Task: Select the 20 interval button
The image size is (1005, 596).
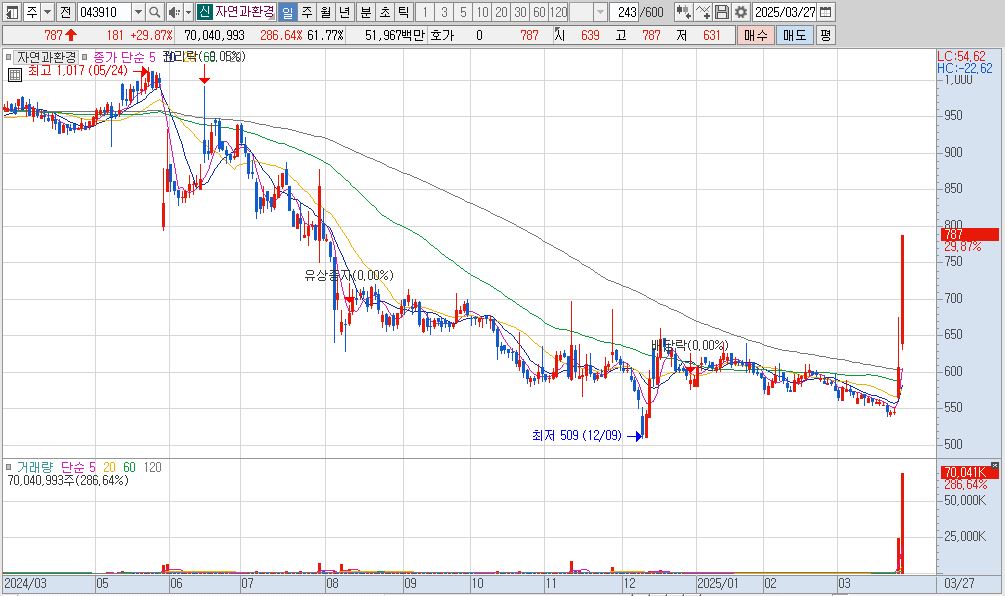Action: tap(501, 12)
